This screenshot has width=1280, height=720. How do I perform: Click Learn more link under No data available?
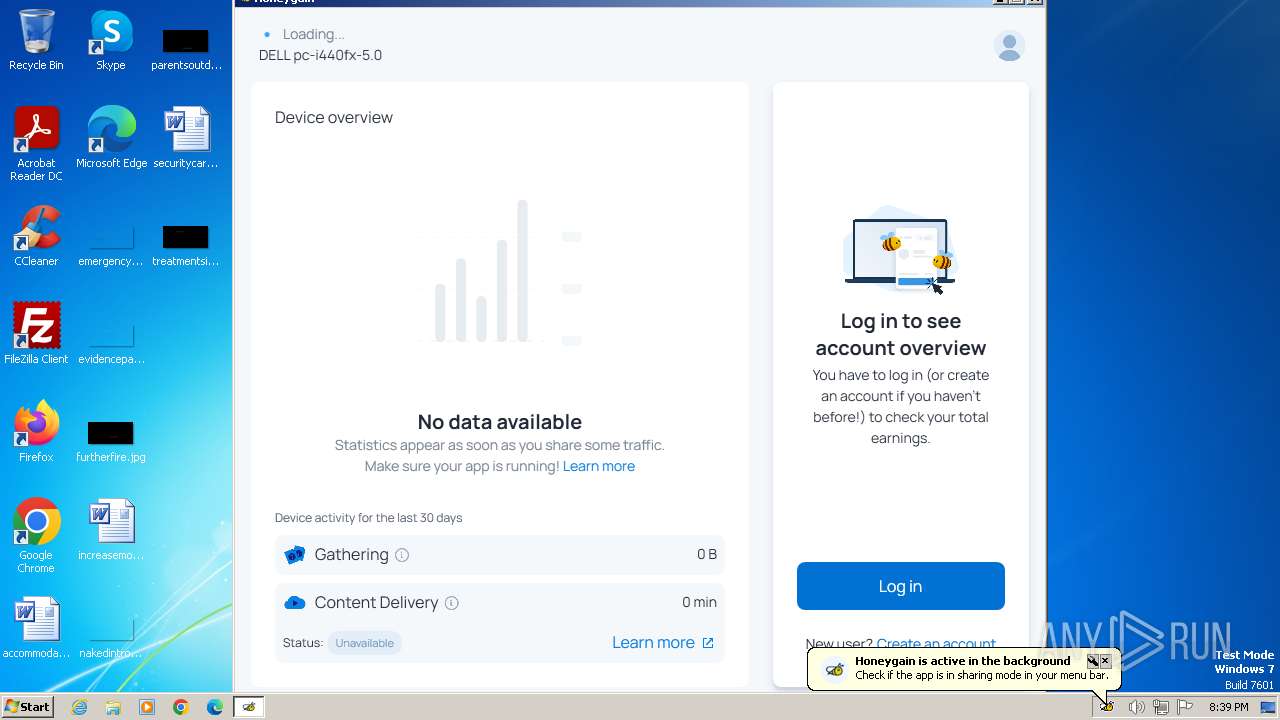598,466
